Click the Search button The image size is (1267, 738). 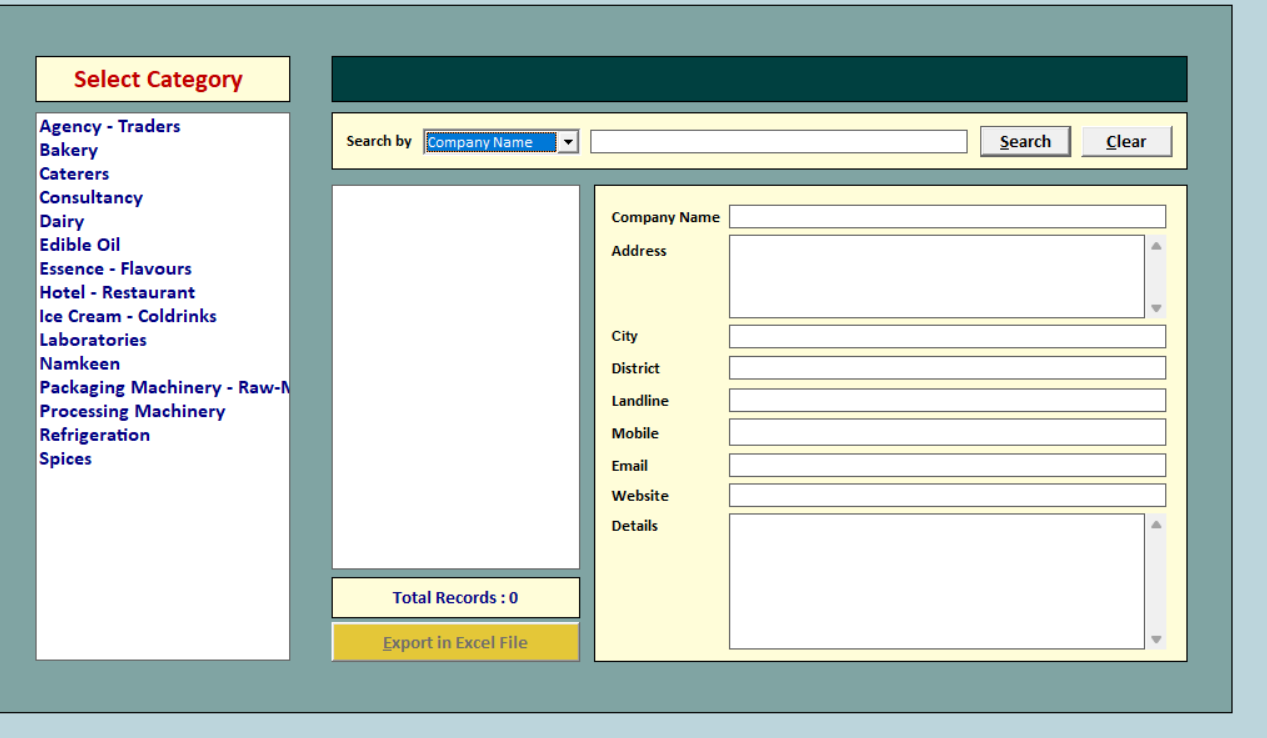click(1025, 142)
